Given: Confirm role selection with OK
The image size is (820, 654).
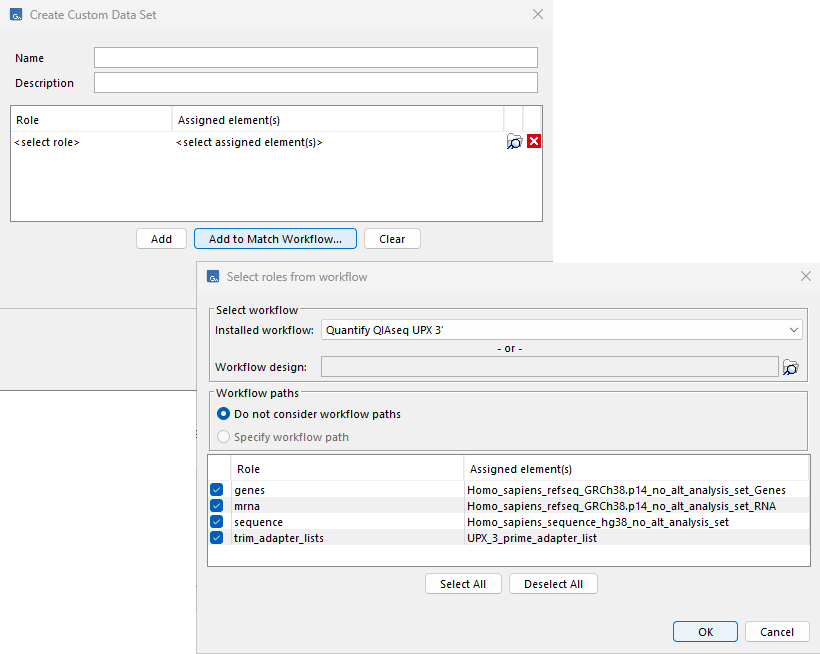Looking at the screenshot, I should click(704, 631).
